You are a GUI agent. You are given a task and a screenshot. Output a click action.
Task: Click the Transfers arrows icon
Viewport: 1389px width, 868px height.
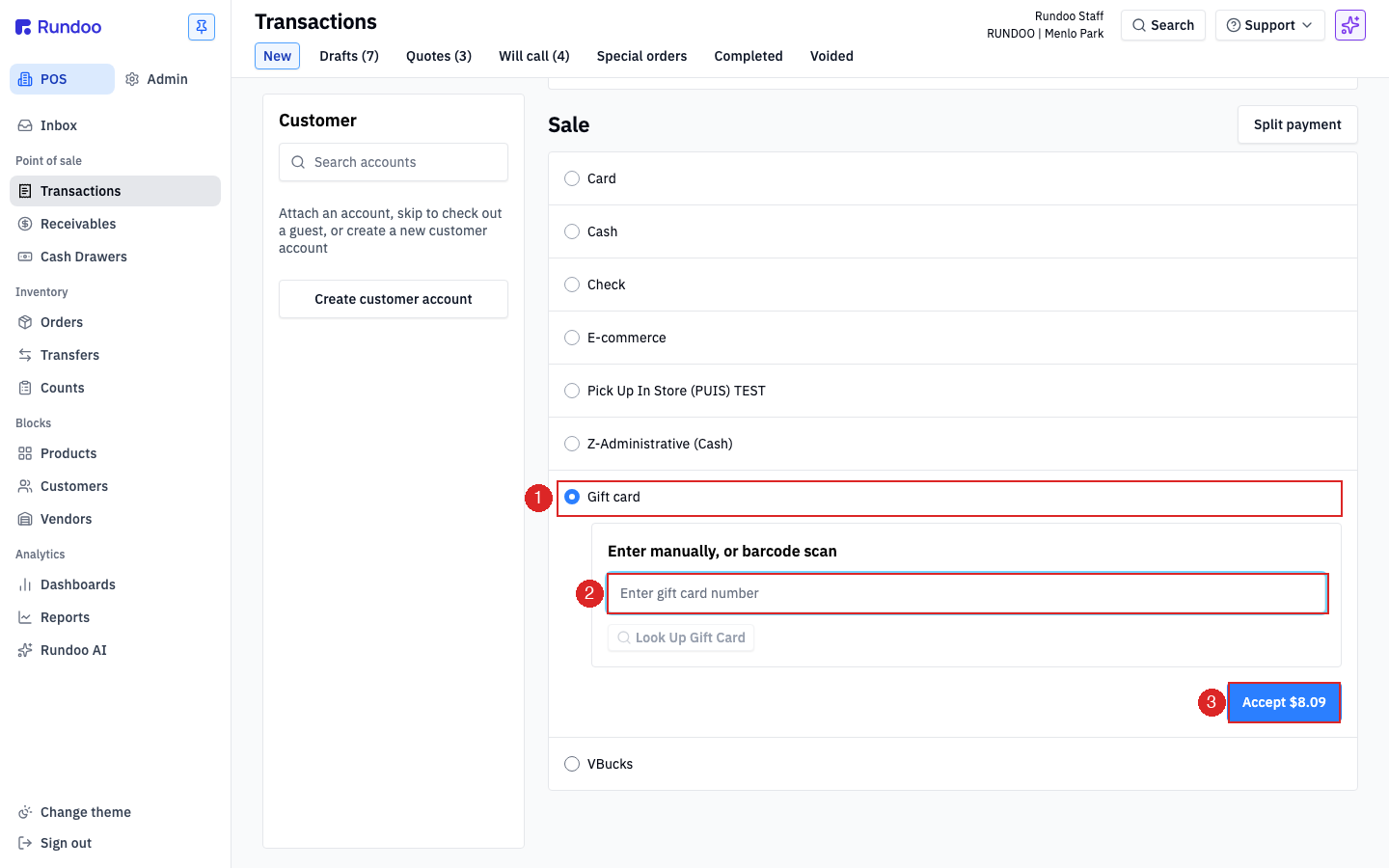tap(25, 355)
